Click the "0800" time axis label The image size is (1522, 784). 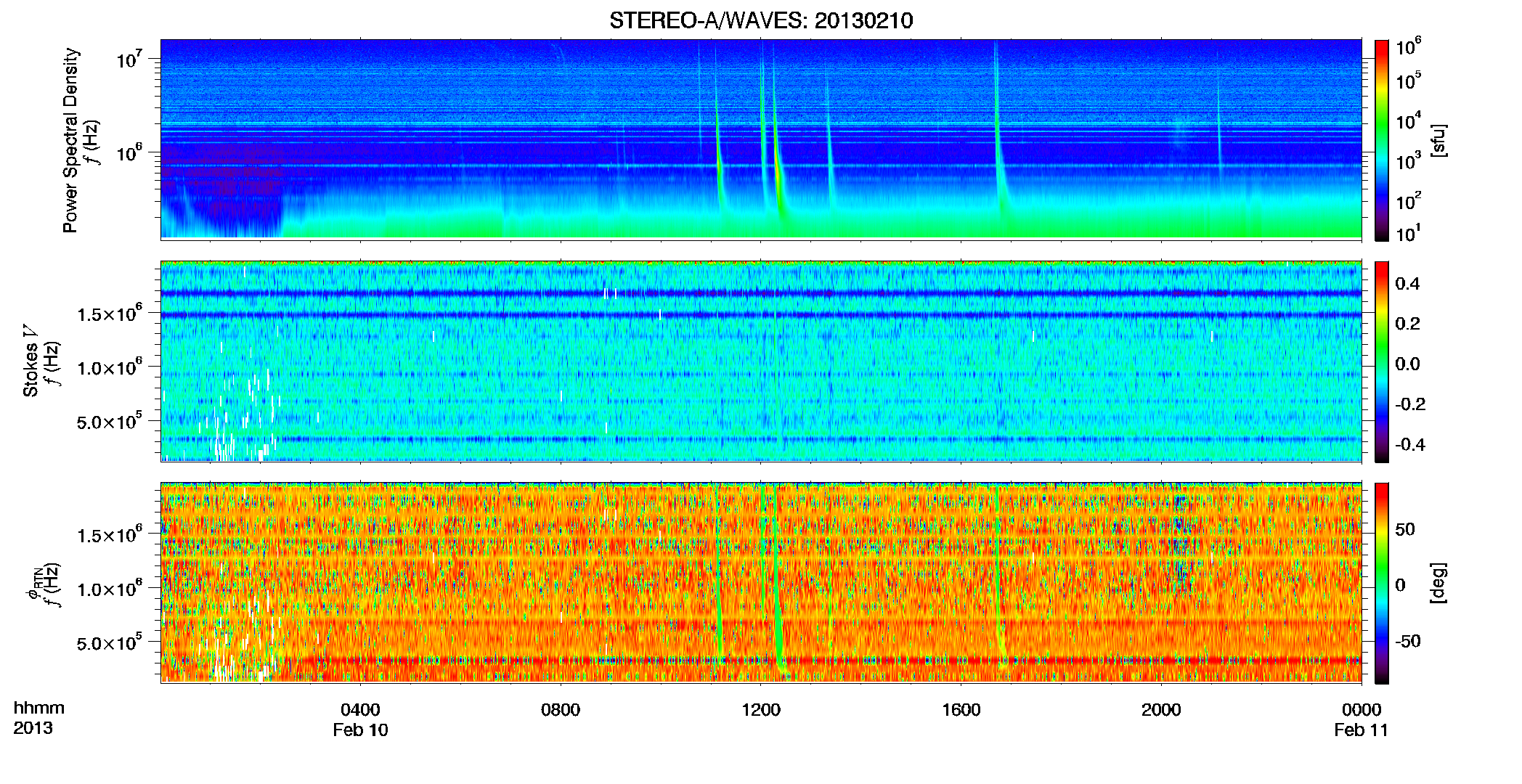point(561,710)
